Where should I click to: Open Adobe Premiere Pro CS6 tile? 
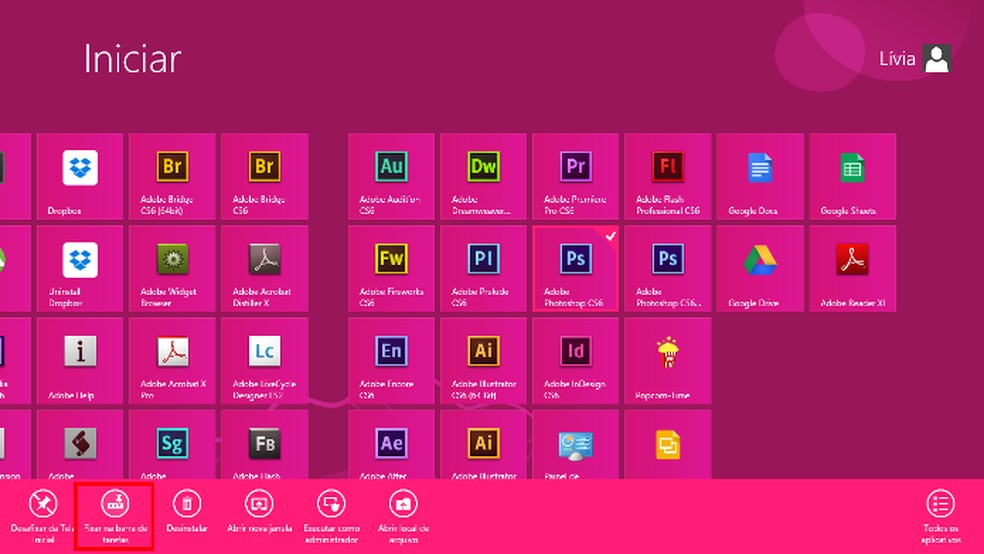pyautogui.click(x=575, y=176)
